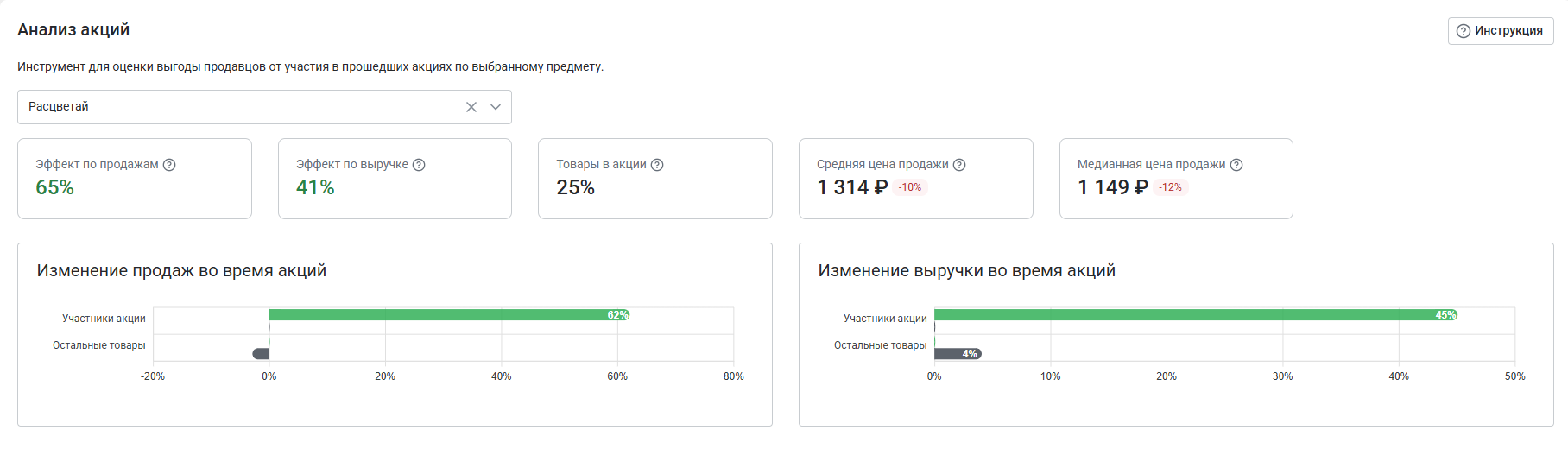1568x455 pixels.
Task: Click the question icon inside Инструкция button
Action: pyautogui.click(x=1464, y=31)
